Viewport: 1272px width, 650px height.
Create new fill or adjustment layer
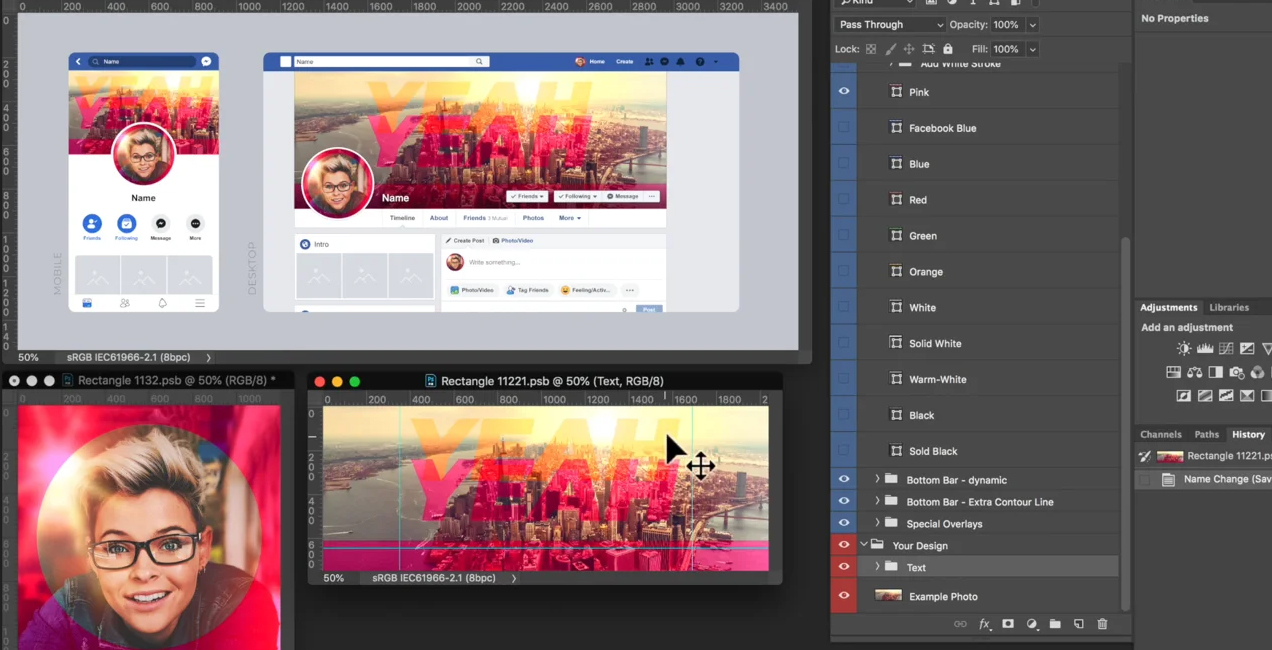1032,624
